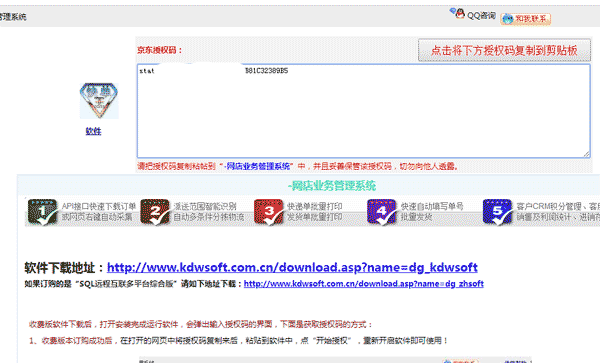Click the 软件下载地址 heading text
The image size is (600, 363).
coord(64,268)
